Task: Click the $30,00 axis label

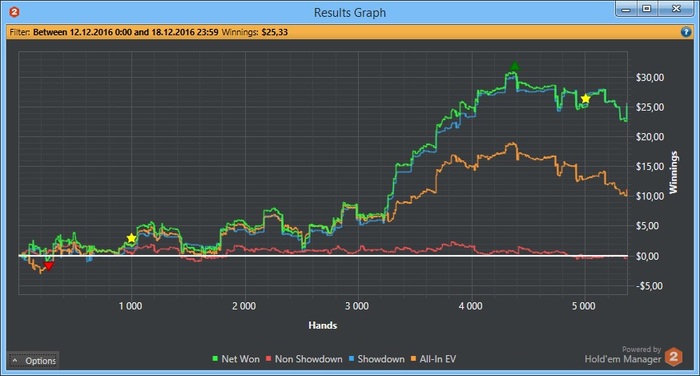Action: click(x=650, y=78)
